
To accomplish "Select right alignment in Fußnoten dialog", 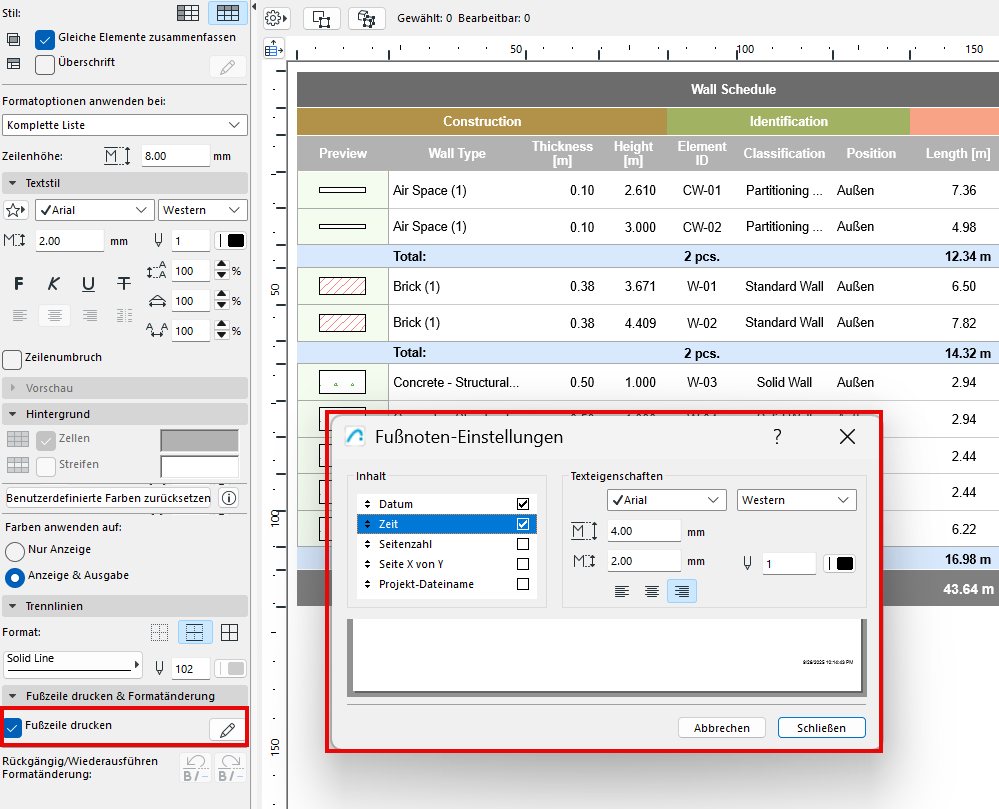I will pyautogui.click(x=681, y=591).
